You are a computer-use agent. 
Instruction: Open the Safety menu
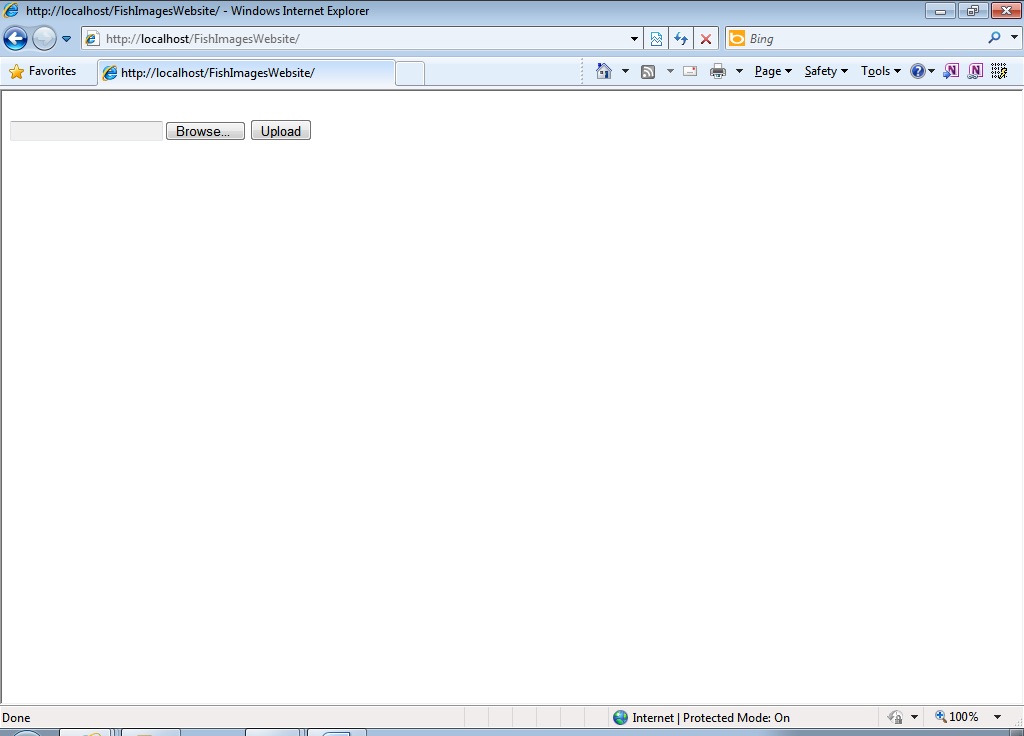[826, 71]
